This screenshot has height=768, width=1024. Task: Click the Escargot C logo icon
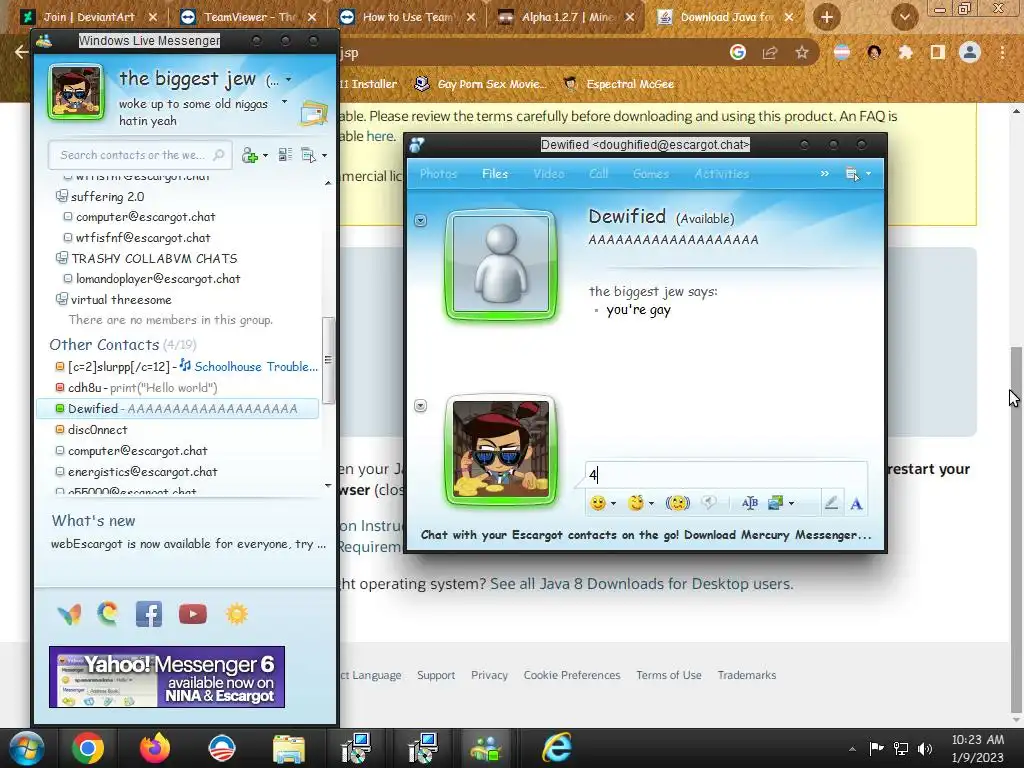(x=108, y=613)
